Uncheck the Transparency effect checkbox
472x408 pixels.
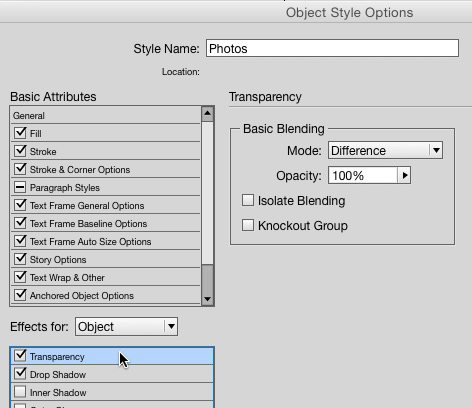point(20,355)
